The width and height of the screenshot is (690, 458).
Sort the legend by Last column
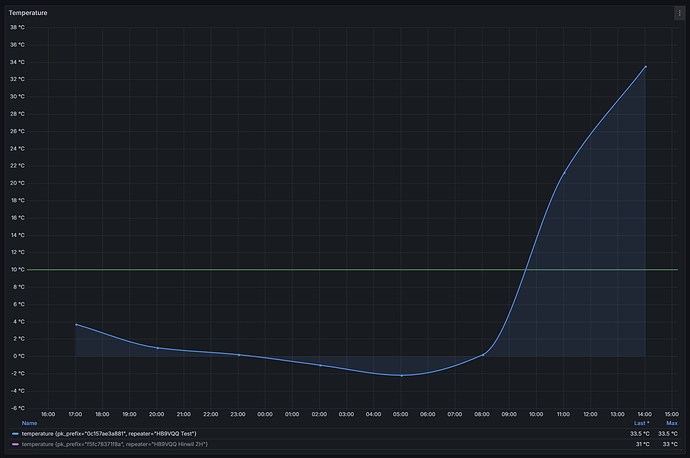pyautogui.click(x=641, y=423)
